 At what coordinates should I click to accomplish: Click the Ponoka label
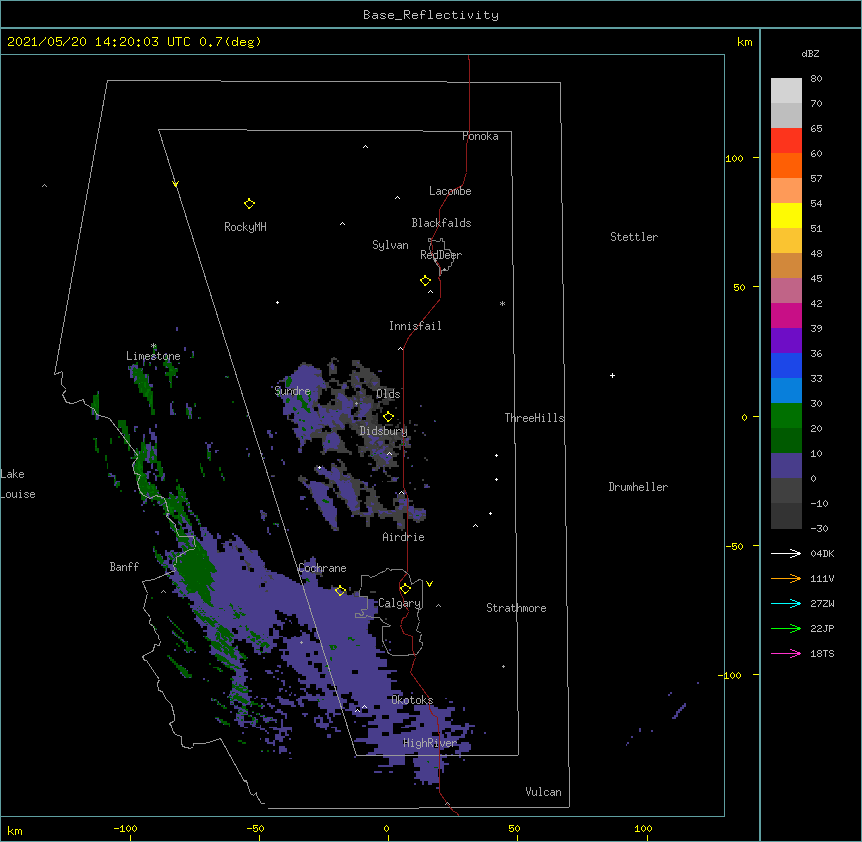pyautogui.click(x=480, y=136)
